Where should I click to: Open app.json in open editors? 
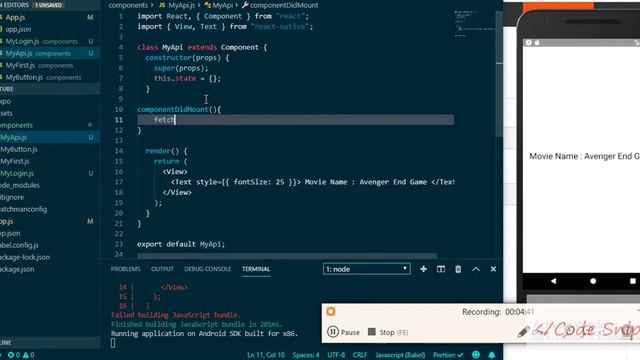coord(49,29)
